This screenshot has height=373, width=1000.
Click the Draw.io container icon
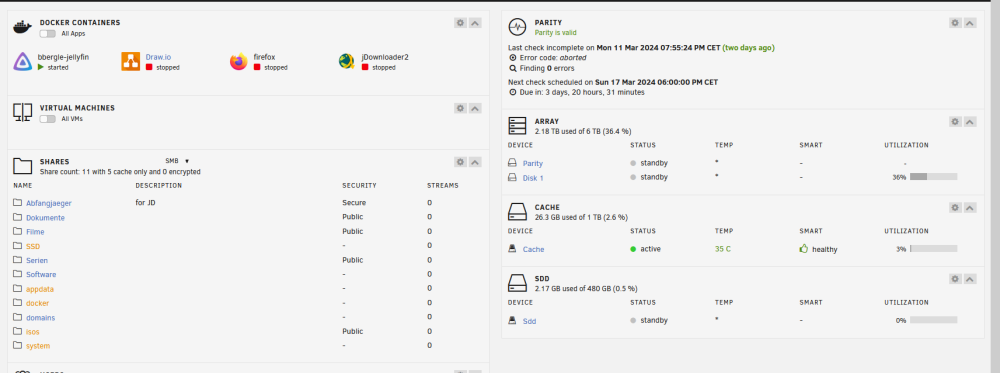[x=131, y=62]
